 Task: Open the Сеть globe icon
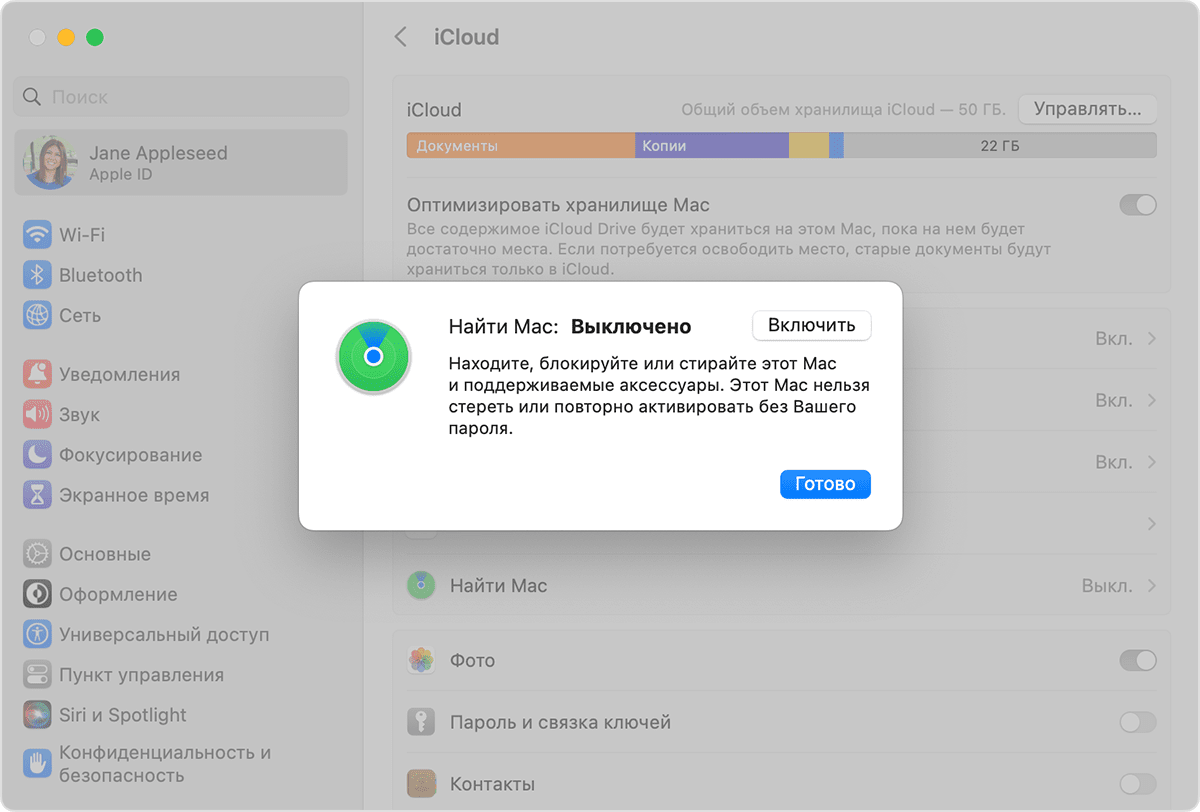point(37,315)
